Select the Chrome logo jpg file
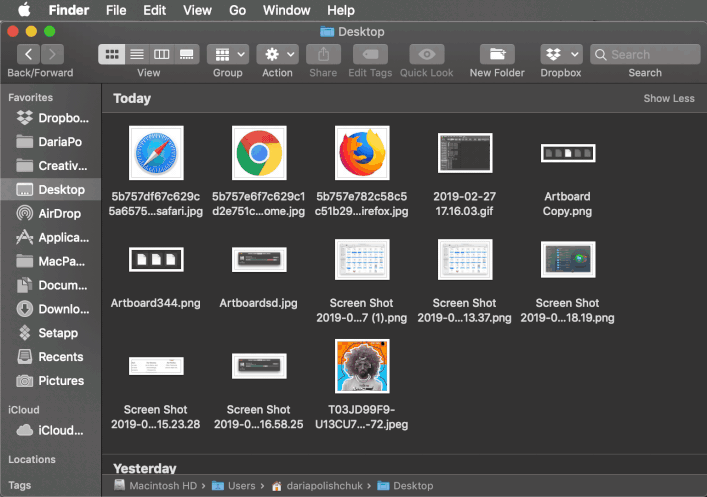 [x=259, y=153]
